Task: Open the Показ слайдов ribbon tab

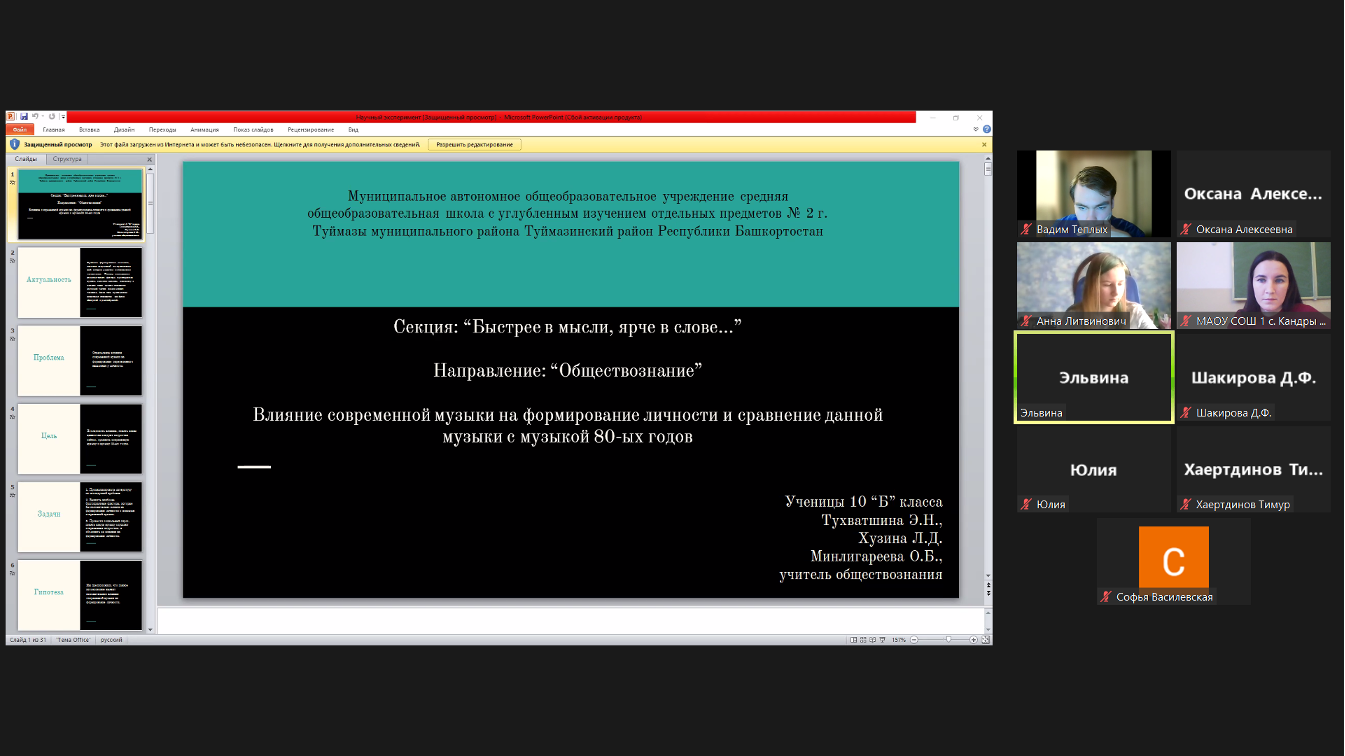Action: tap(254, 130)
